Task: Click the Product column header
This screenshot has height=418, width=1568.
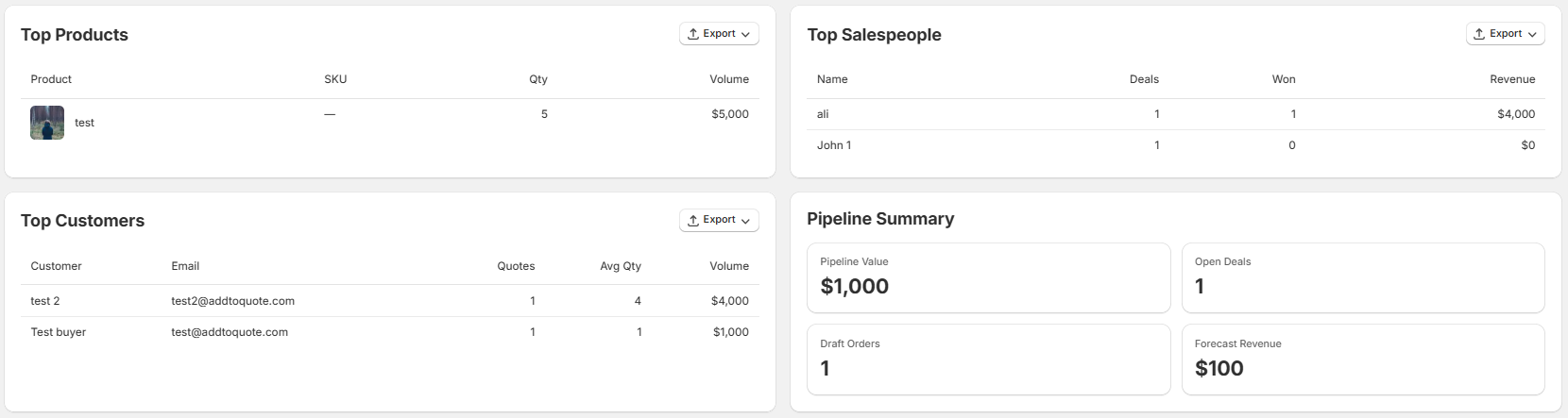Action: click(51, 79)
